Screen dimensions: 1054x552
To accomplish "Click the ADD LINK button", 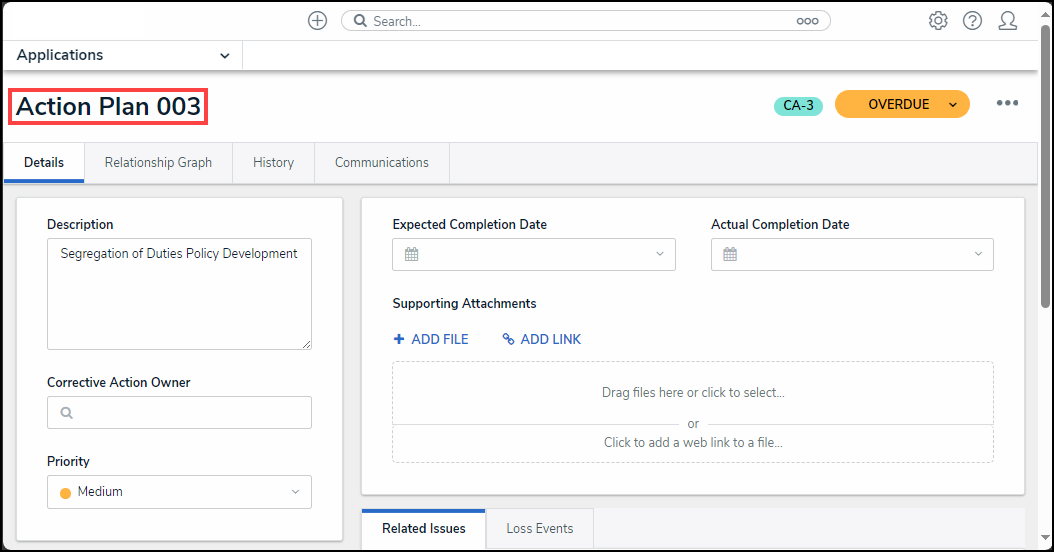I will click(542, 339).
